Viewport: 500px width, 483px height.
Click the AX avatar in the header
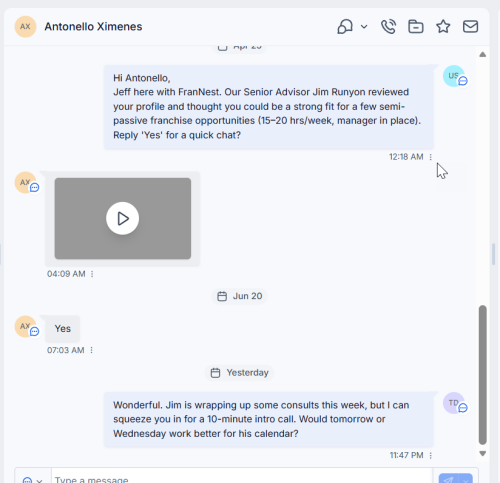pyautogui.click(x=25, y=27)
